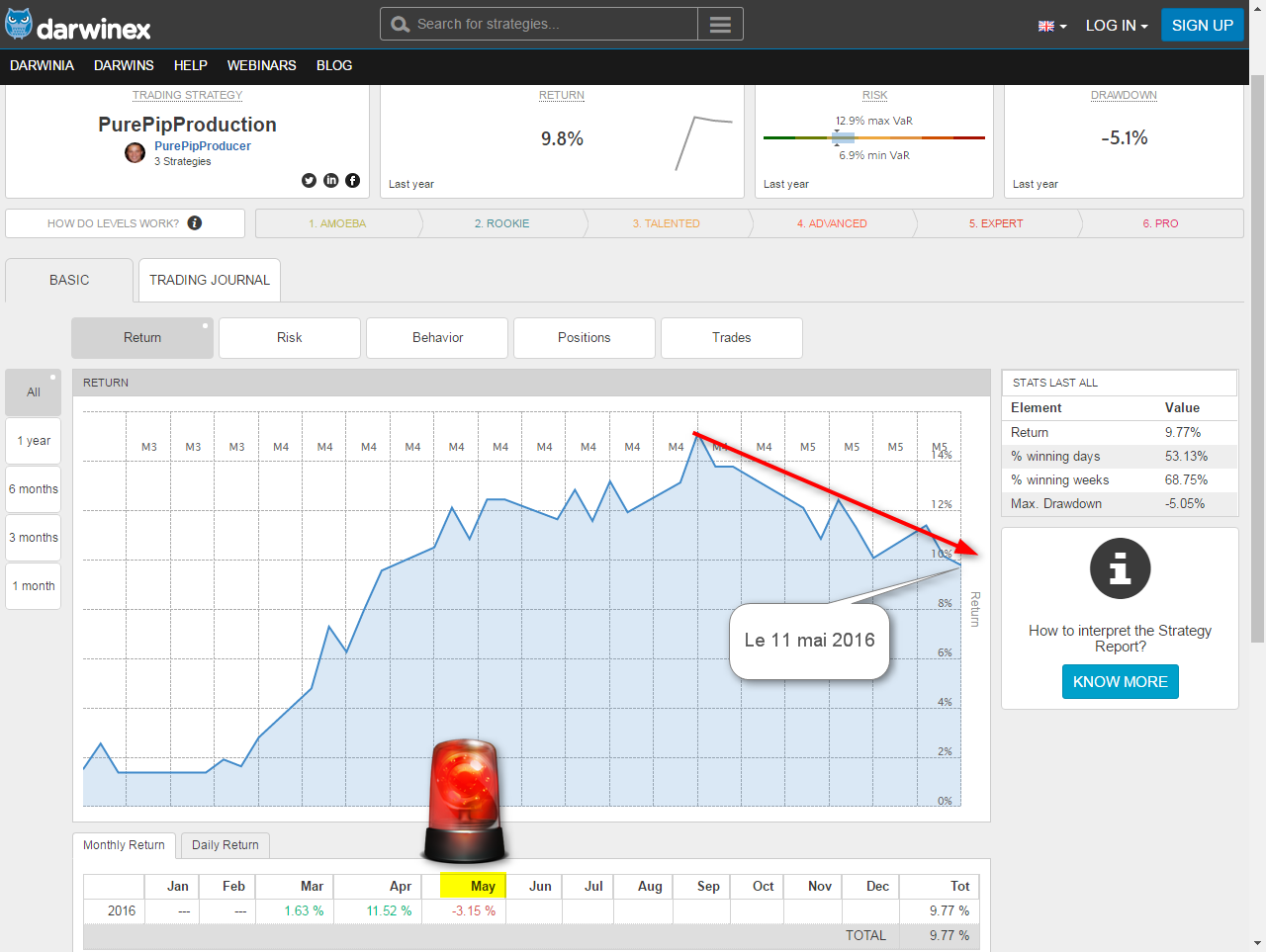This screenshot has width=1266, height=952.
Task: Select the Risk journal section
Action: point(290,338)
